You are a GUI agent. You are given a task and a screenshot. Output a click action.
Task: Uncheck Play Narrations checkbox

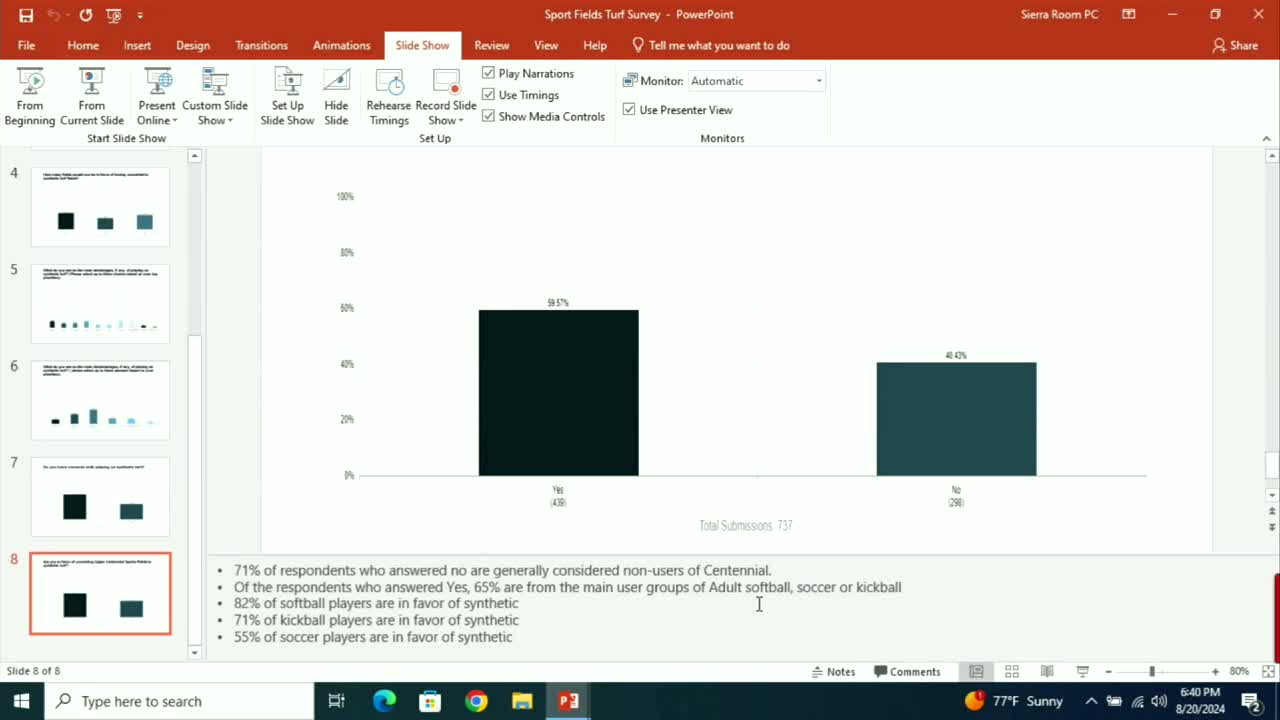(x=489, y=73)
